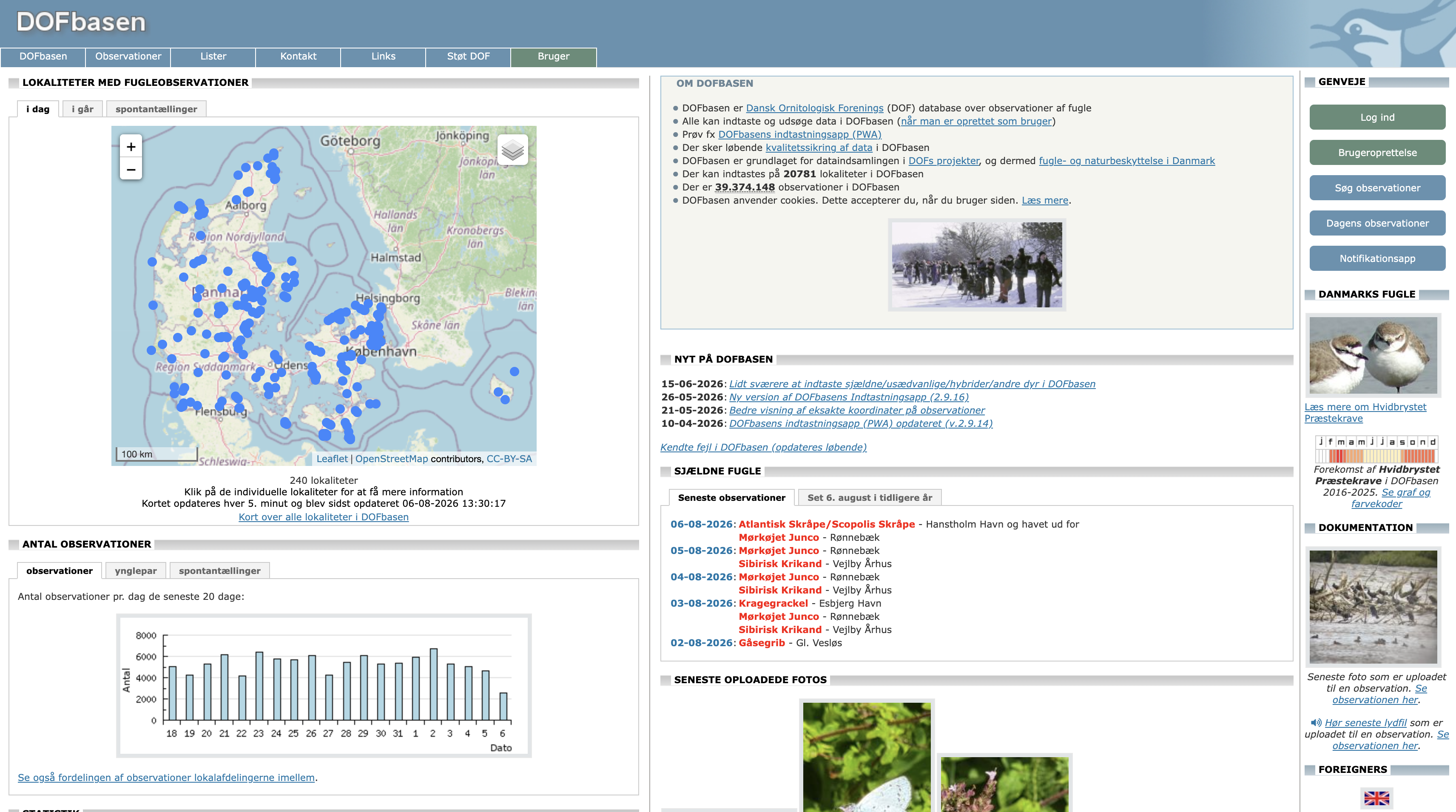This screenshot has height=812, width=1456.
Task: Follow 'når man er oprettet som bruger' link
Action: pos(976,121)
